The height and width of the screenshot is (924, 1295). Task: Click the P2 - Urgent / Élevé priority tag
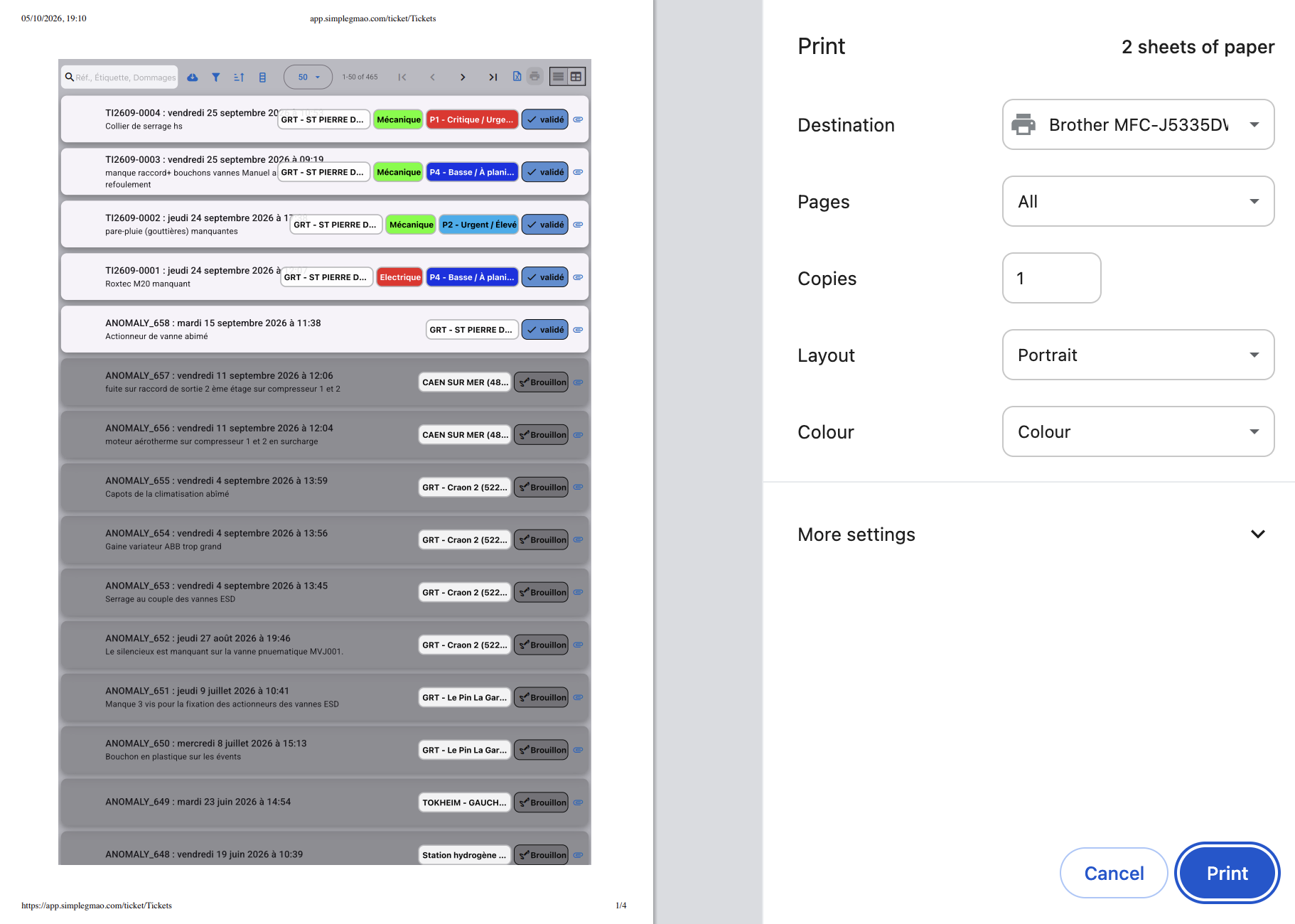click(x=479, y=225)
